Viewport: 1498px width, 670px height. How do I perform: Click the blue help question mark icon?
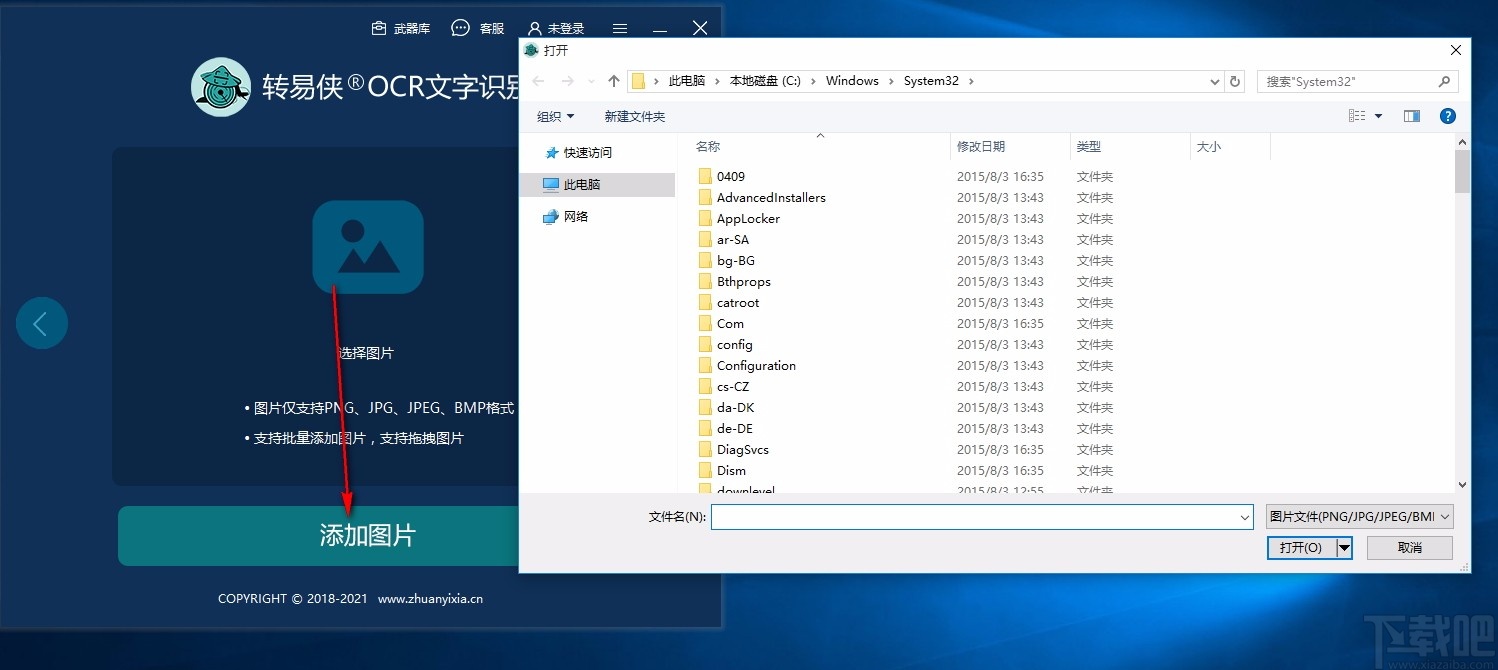click(1447, 115)
